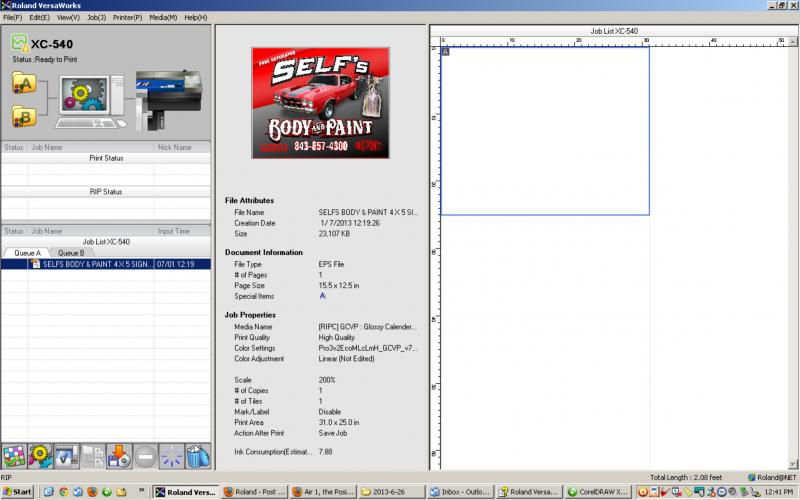Click the 12:41 PM system clock

pos(778,492)
